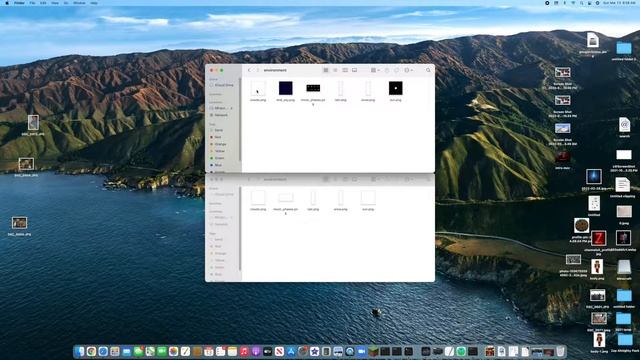Switch front Finder window to list view
This screenshot has height=360, width=640.
[x=335, y=70]
